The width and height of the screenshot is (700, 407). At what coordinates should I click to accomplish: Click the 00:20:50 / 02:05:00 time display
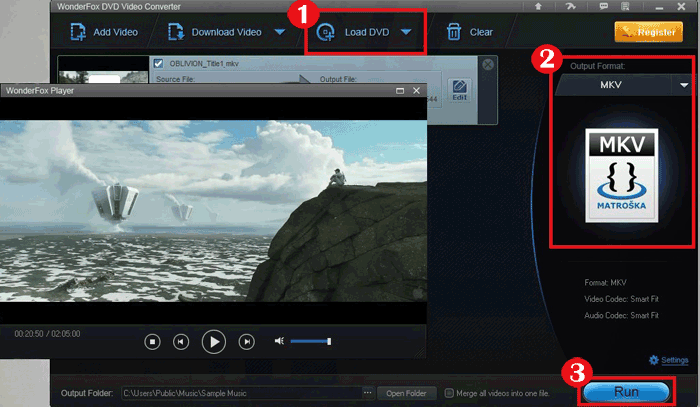pyautogui.click(x=47, y=334)
